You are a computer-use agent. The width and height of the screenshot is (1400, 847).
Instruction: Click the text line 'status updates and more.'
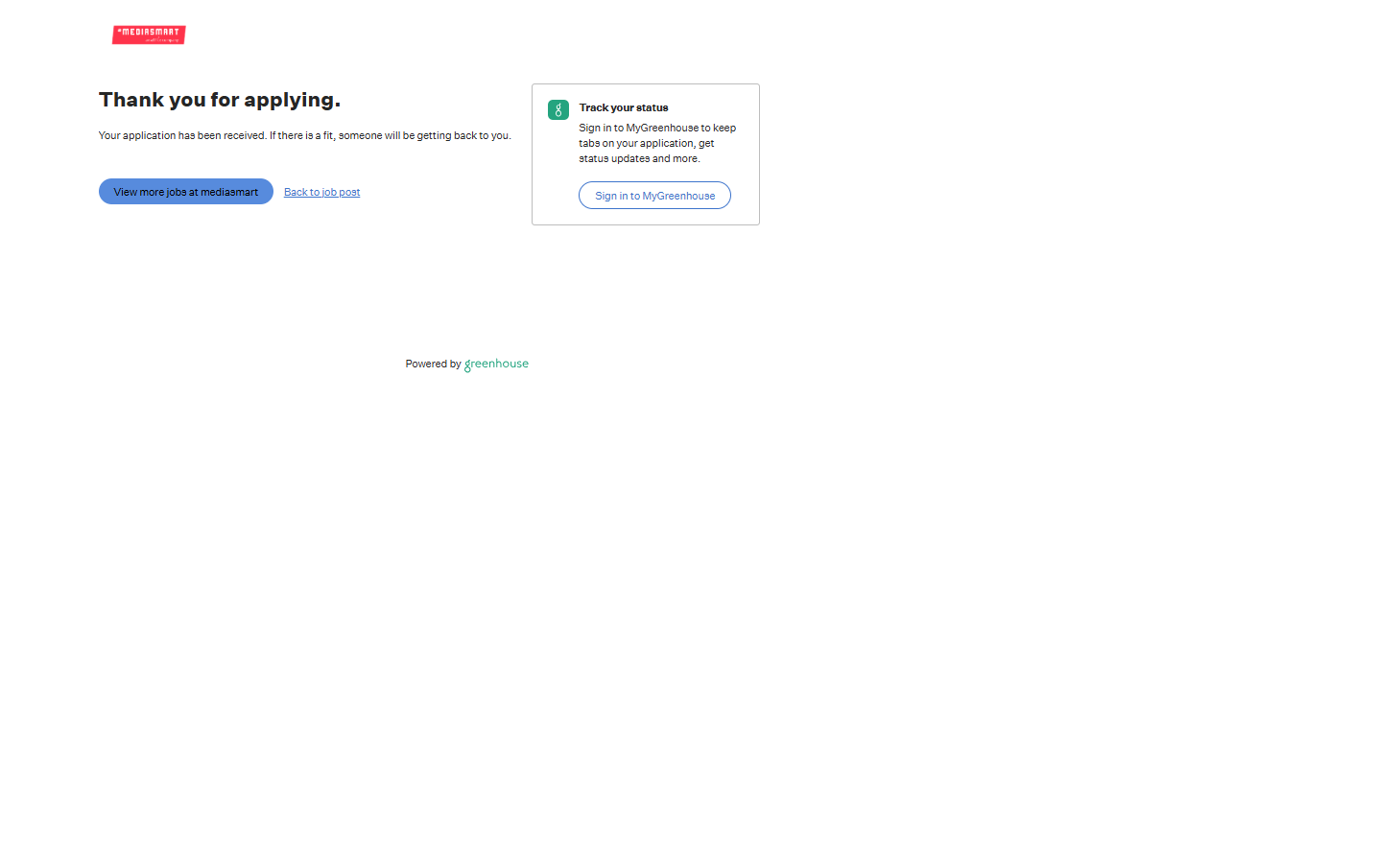[638, 159]
